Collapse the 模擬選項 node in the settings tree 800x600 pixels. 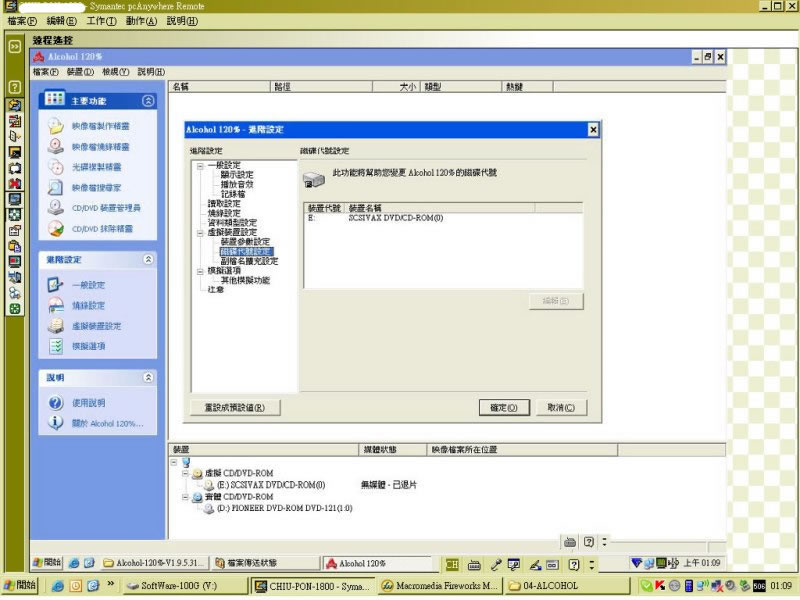point(200,271)
